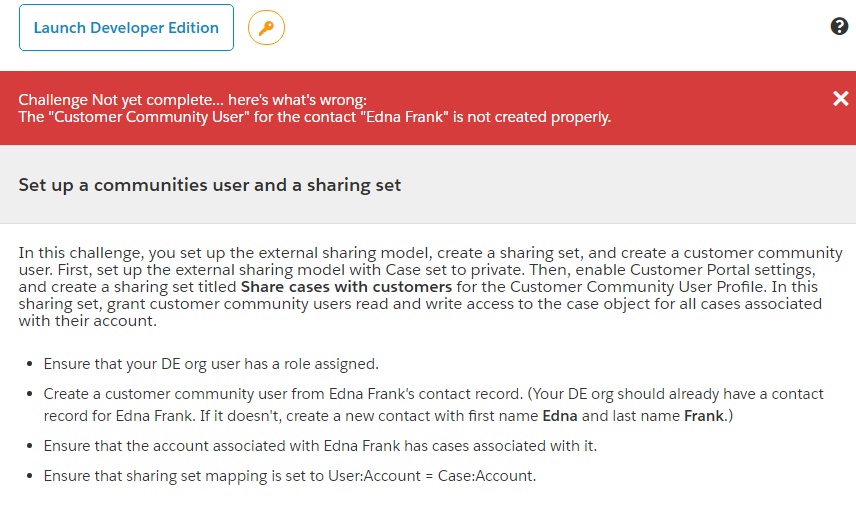Screen dimensions: 856x506
Task: Dismiss the red error banner
Action: (x=840, y=98)
